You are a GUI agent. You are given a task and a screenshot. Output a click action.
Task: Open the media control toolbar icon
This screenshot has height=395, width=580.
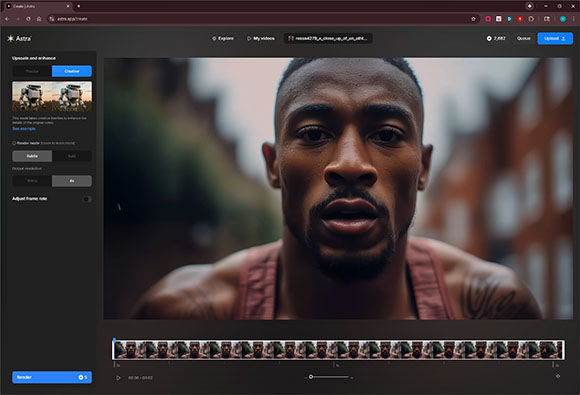[547, 19]
